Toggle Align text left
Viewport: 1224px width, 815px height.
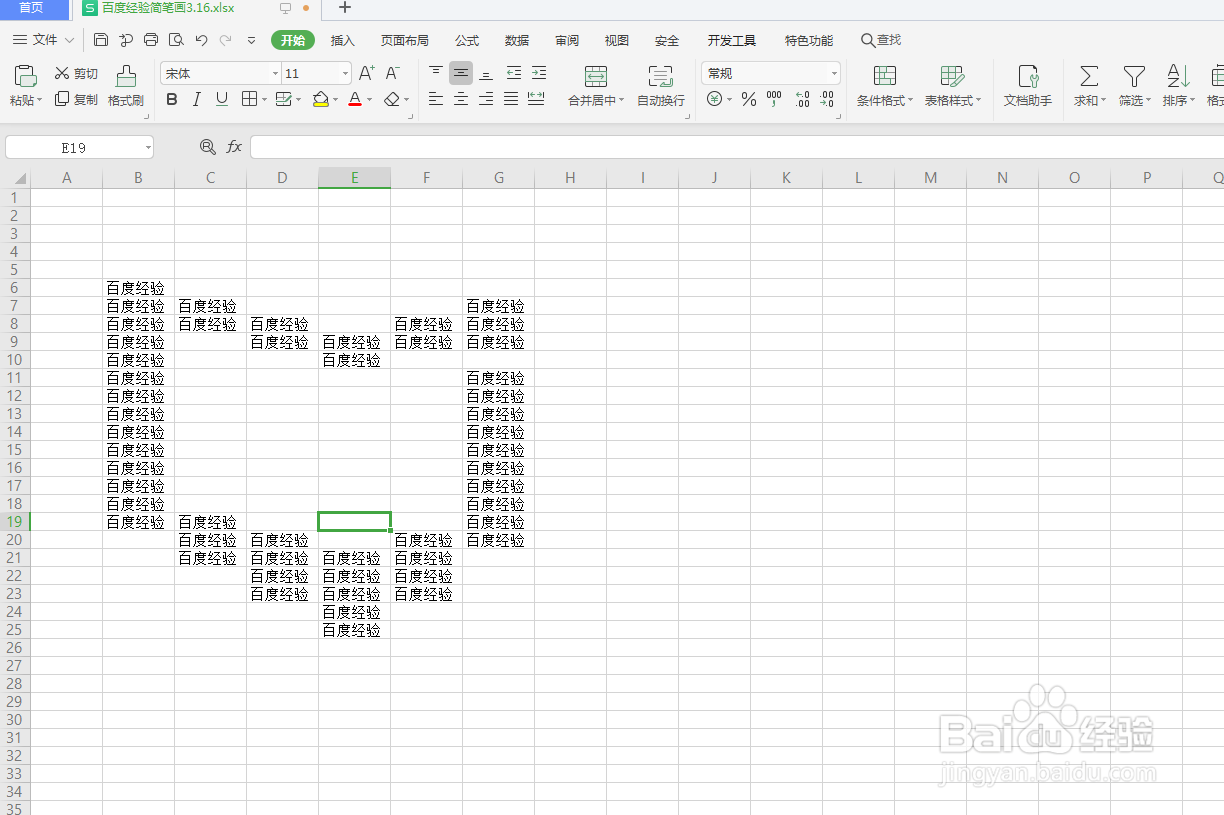coord(436,99)
